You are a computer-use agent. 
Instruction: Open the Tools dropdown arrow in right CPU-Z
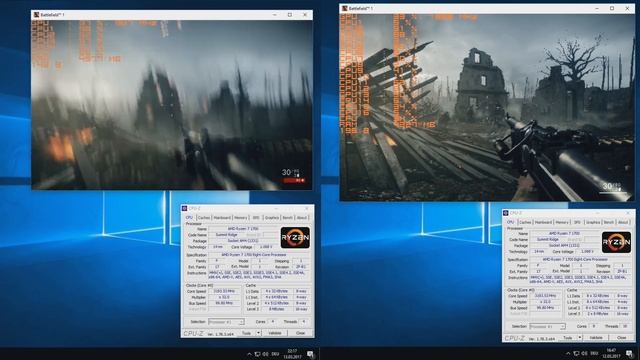579,338
